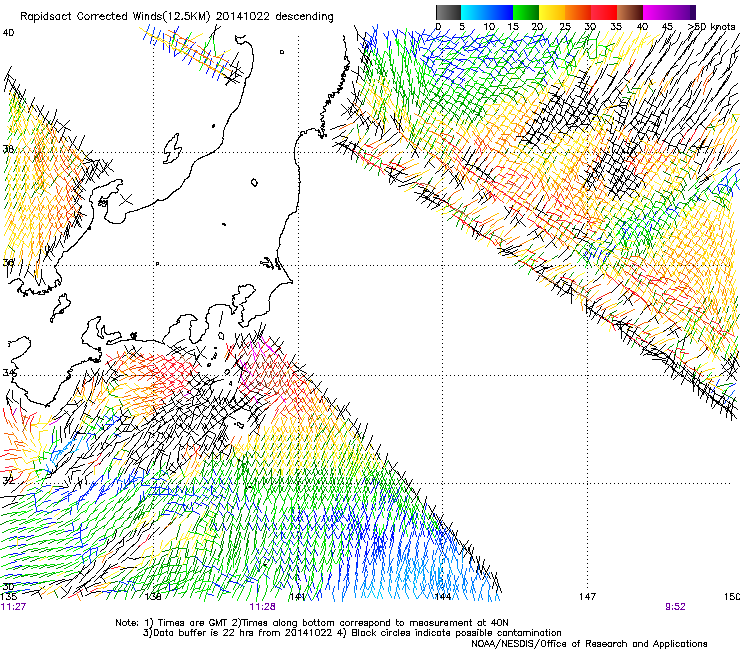Click the brown 35-40 knots legend swatch
This screenshot has height=650, width=740.
(630, 12)
